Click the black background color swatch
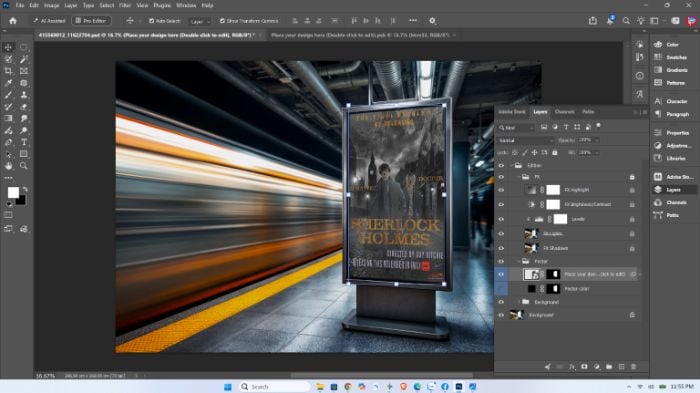 (x=22, y=201)
